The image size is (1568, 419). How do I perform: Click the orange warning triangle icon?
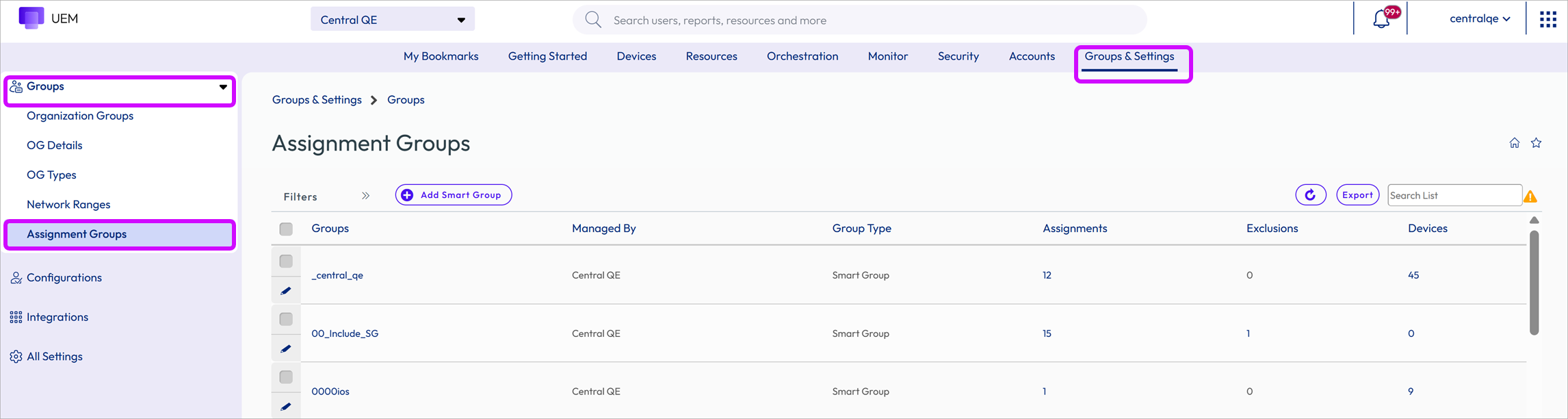coord(1531,196)
